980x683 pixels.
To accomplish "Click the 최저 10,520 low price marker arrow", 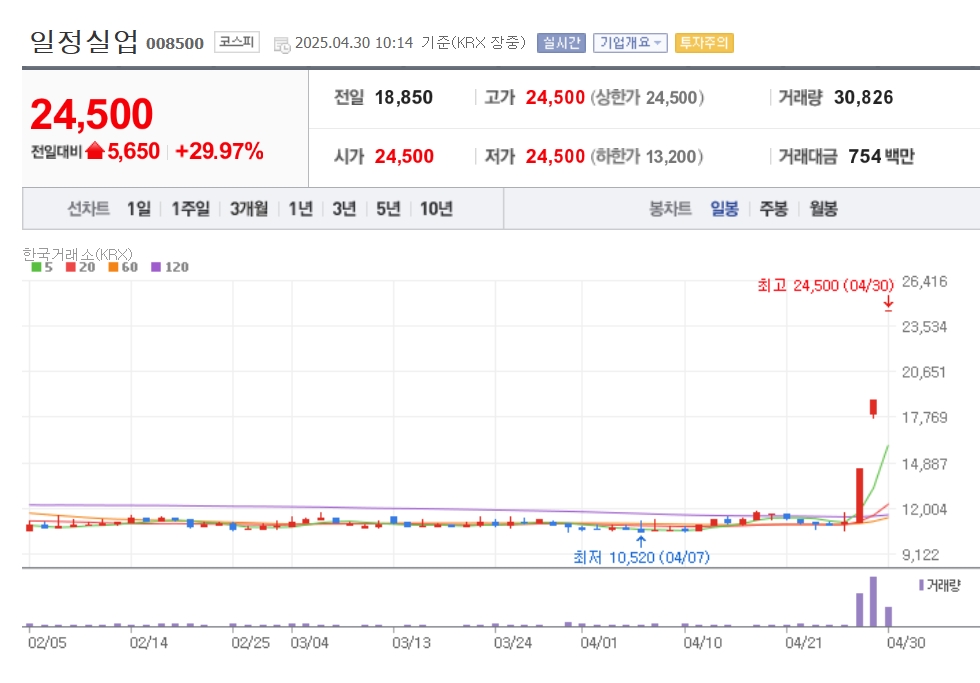I will [x=641, y=541].
